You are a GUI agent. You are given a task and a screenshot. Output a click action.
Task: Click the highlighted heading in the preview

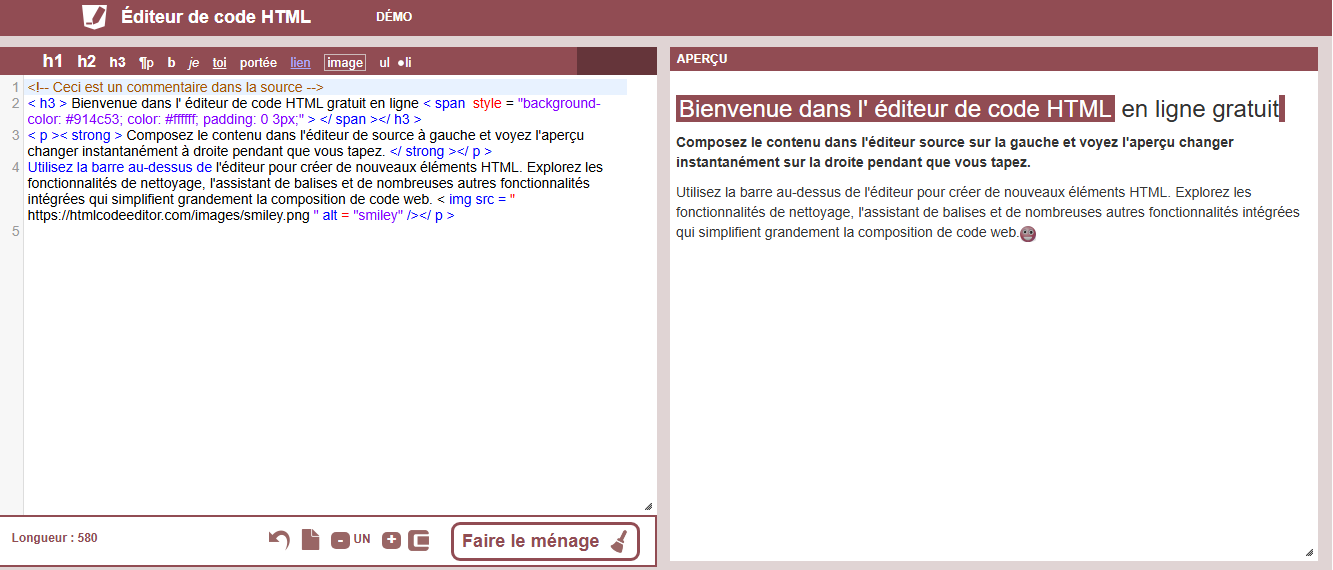click(895, 108)
